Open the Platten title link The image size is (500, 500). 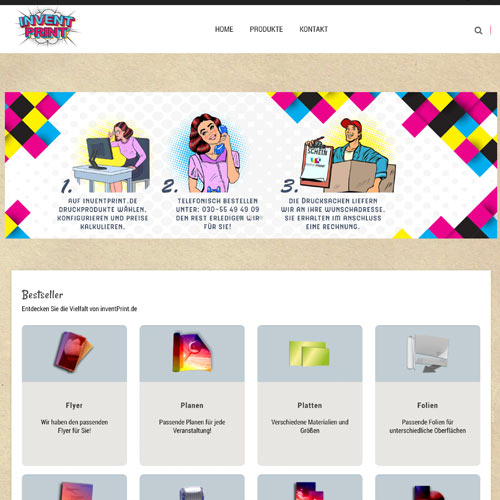(x=310, y=405)
